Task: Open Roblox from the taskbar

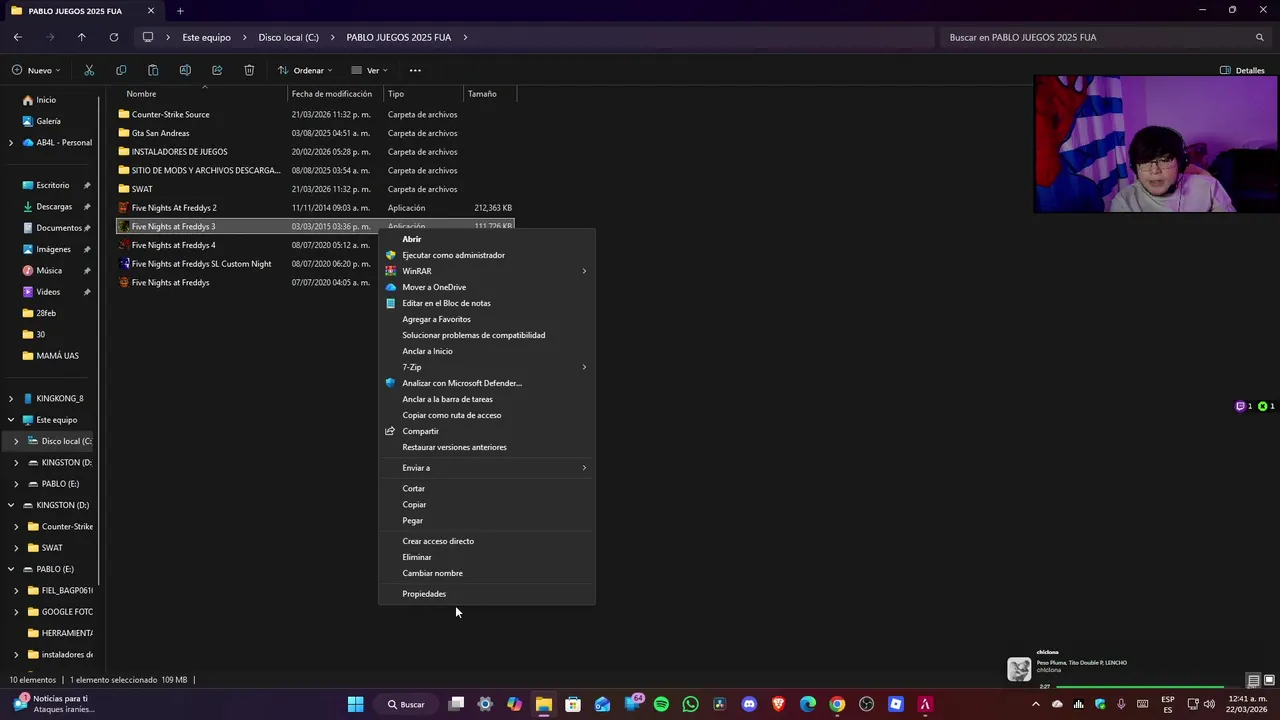Action: coord(896,704)
